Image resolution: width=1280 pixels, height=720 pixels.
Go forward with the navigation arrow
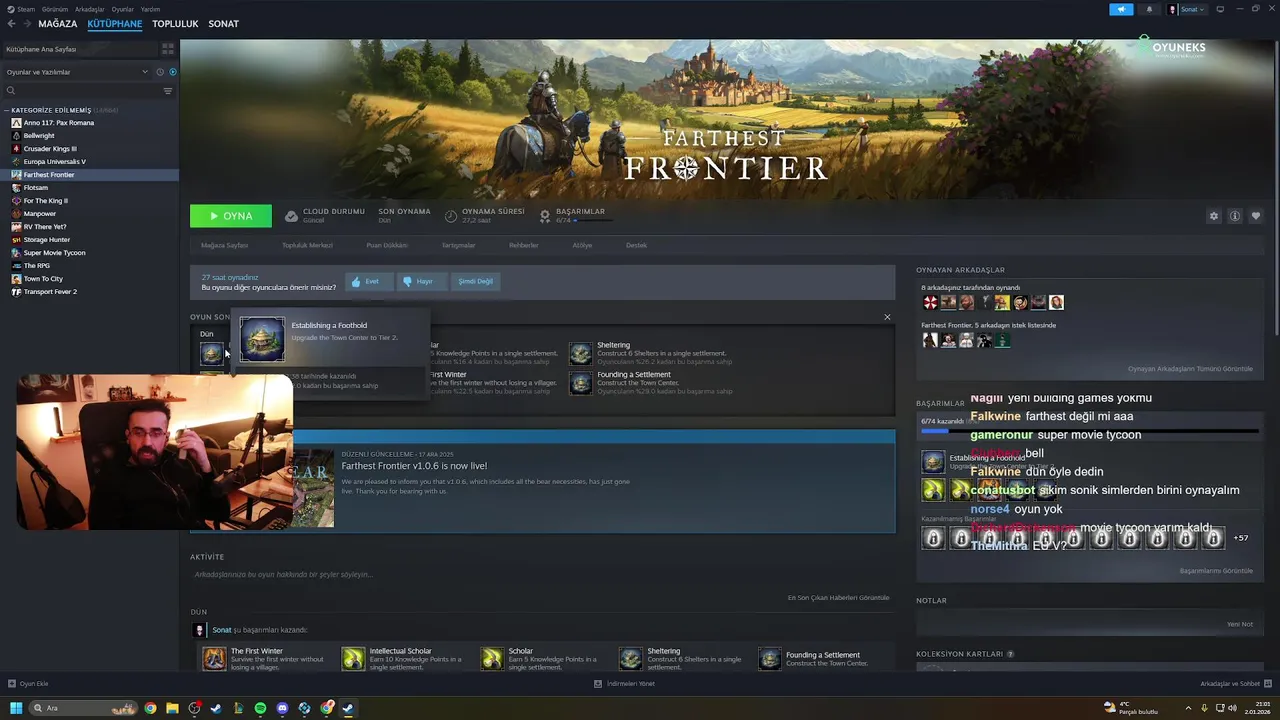(26, 24)
